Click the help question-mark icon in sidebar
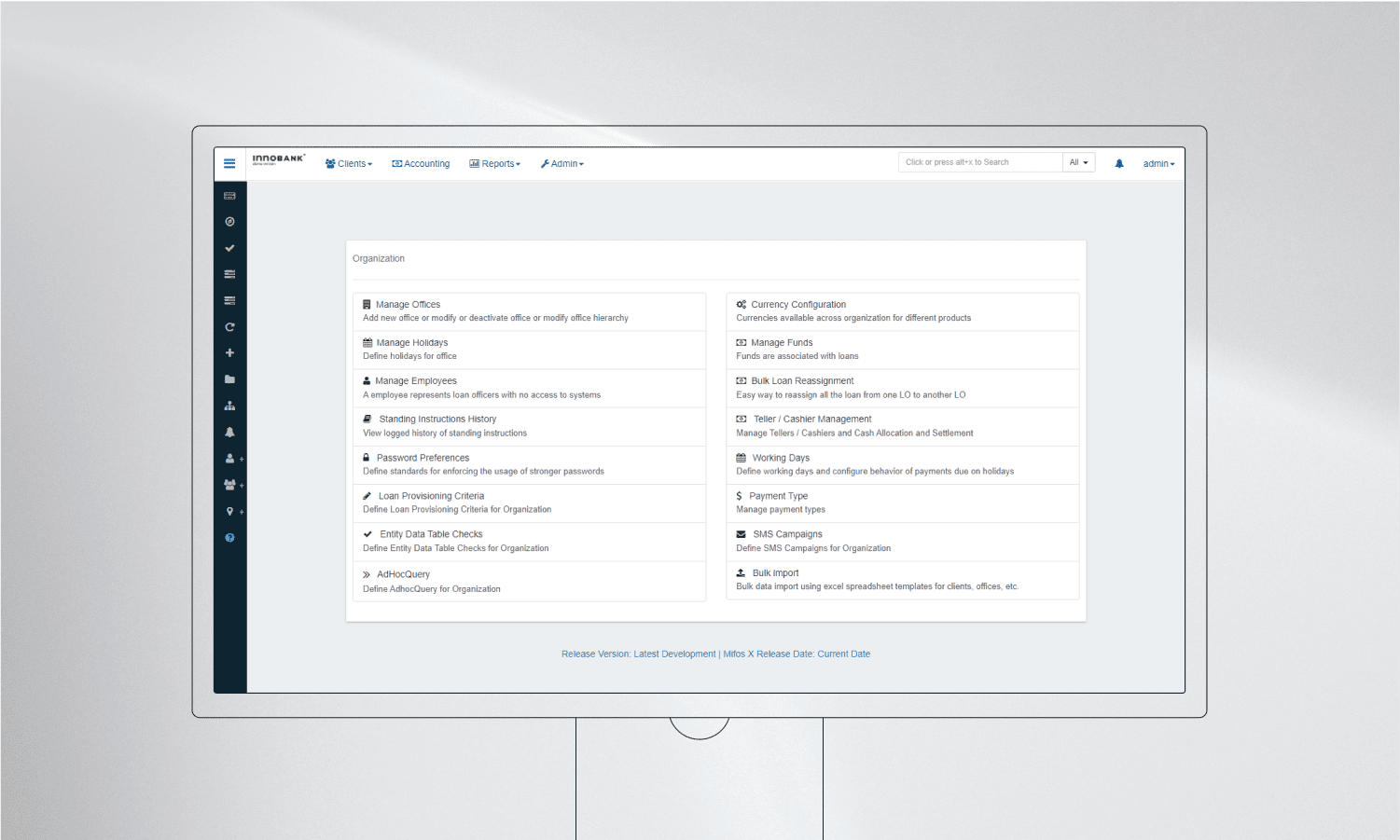This screenshot has width=1400, height=840. (x=229, y=537)
